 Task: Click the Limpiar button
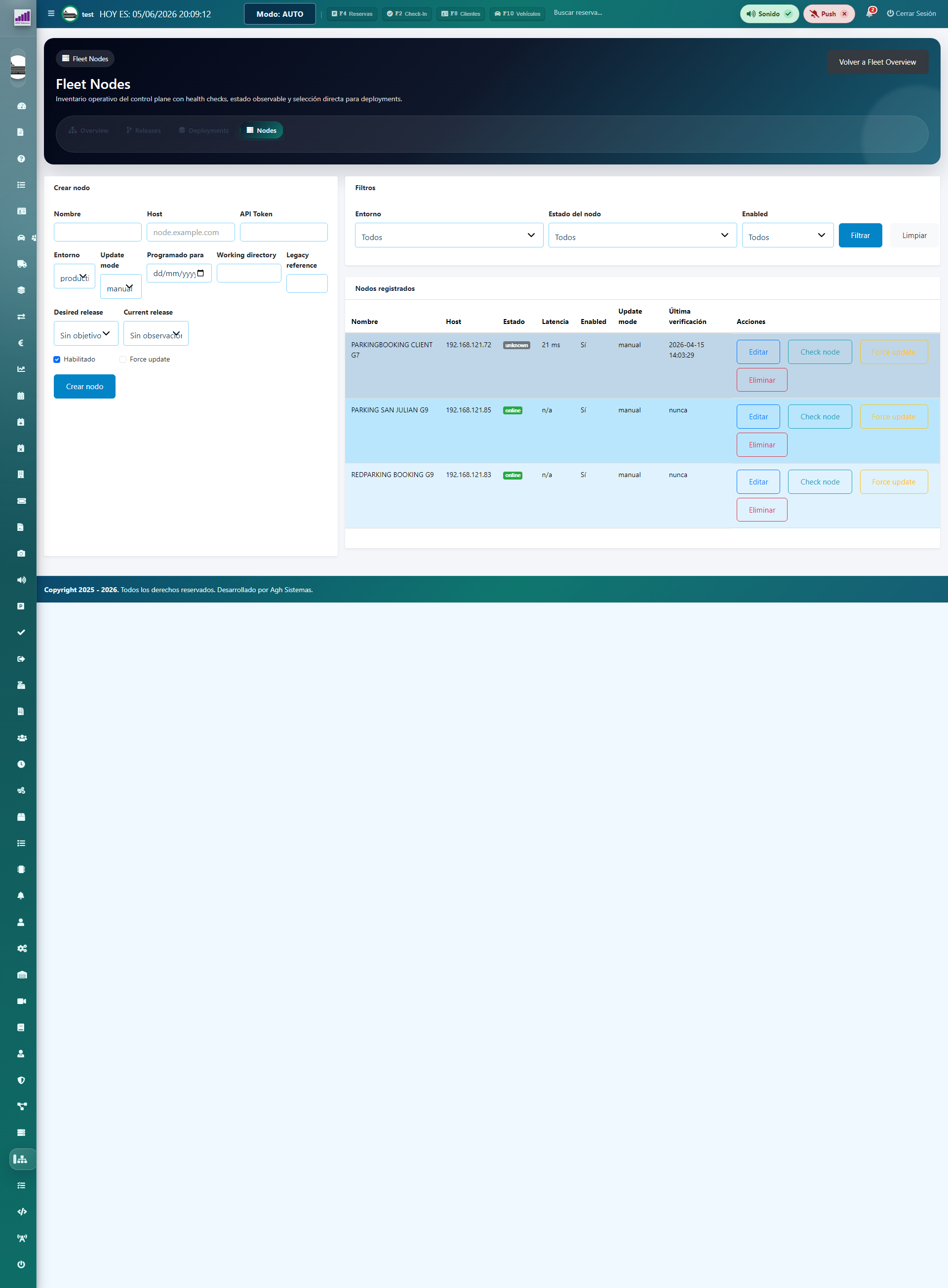pyautogui.click(x=914, y=236)
